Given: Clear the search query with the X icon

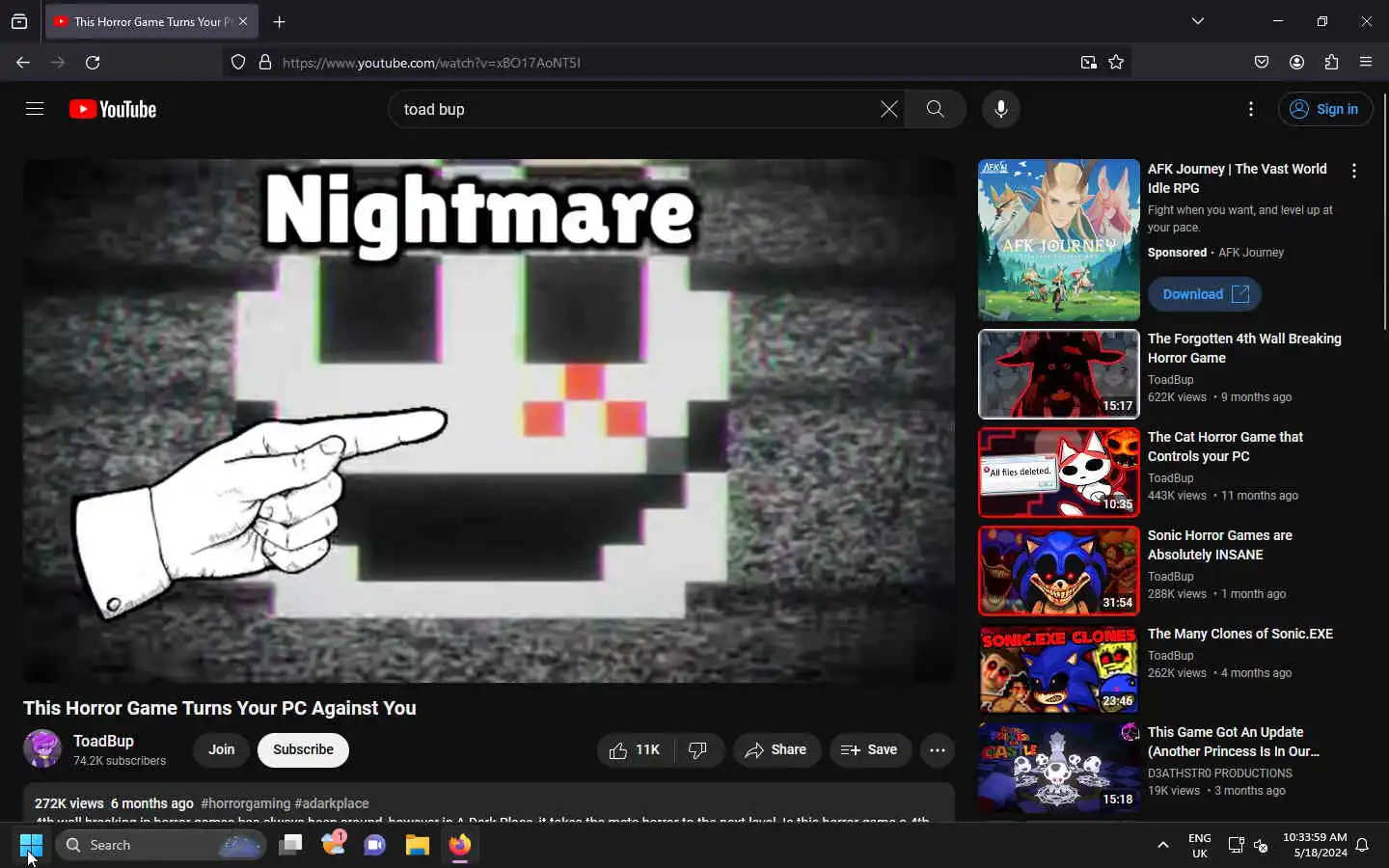Looking at the screenshot, I should point(888,109).
